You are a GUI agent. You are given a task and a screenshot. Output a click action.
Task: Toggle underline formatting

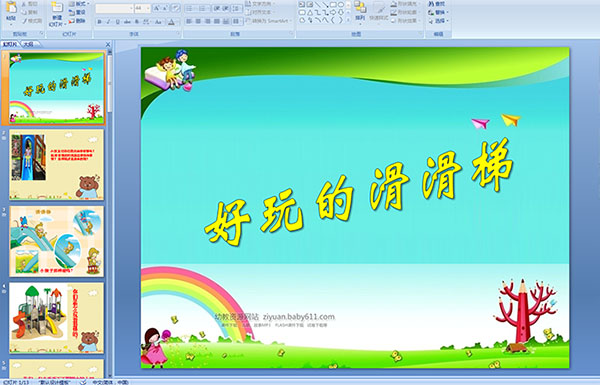(117, 22)
